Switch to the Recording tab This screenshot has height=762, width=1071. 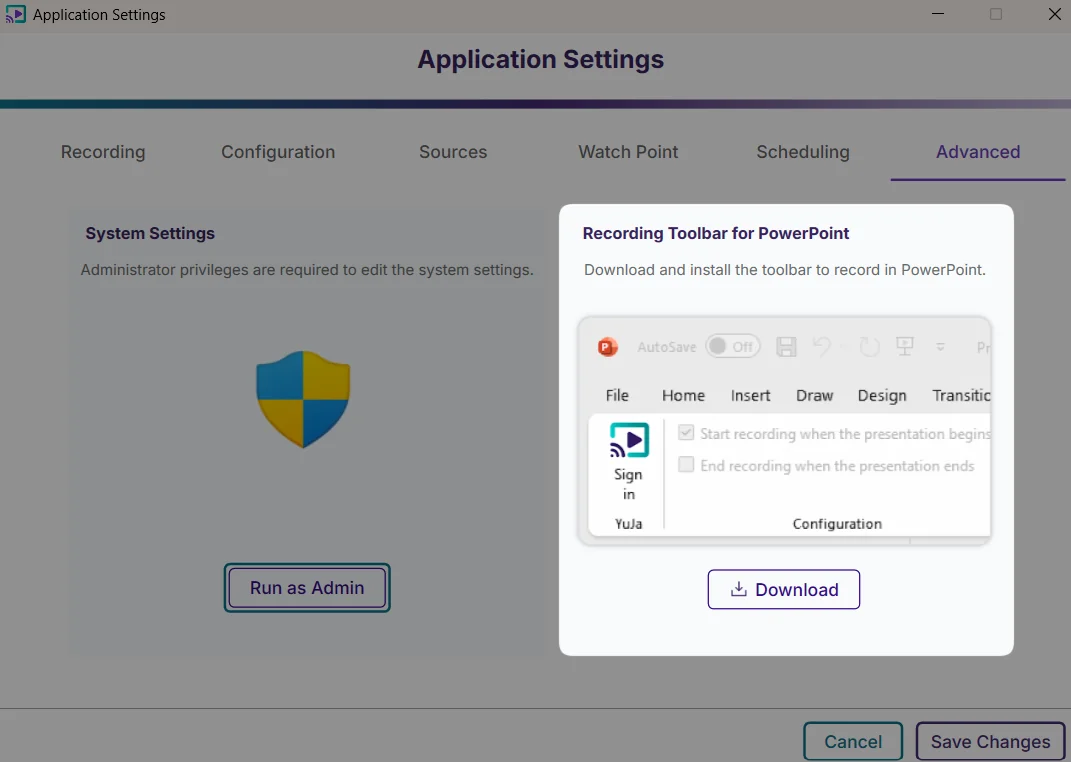pyautogui.click(x=102, y=152)
